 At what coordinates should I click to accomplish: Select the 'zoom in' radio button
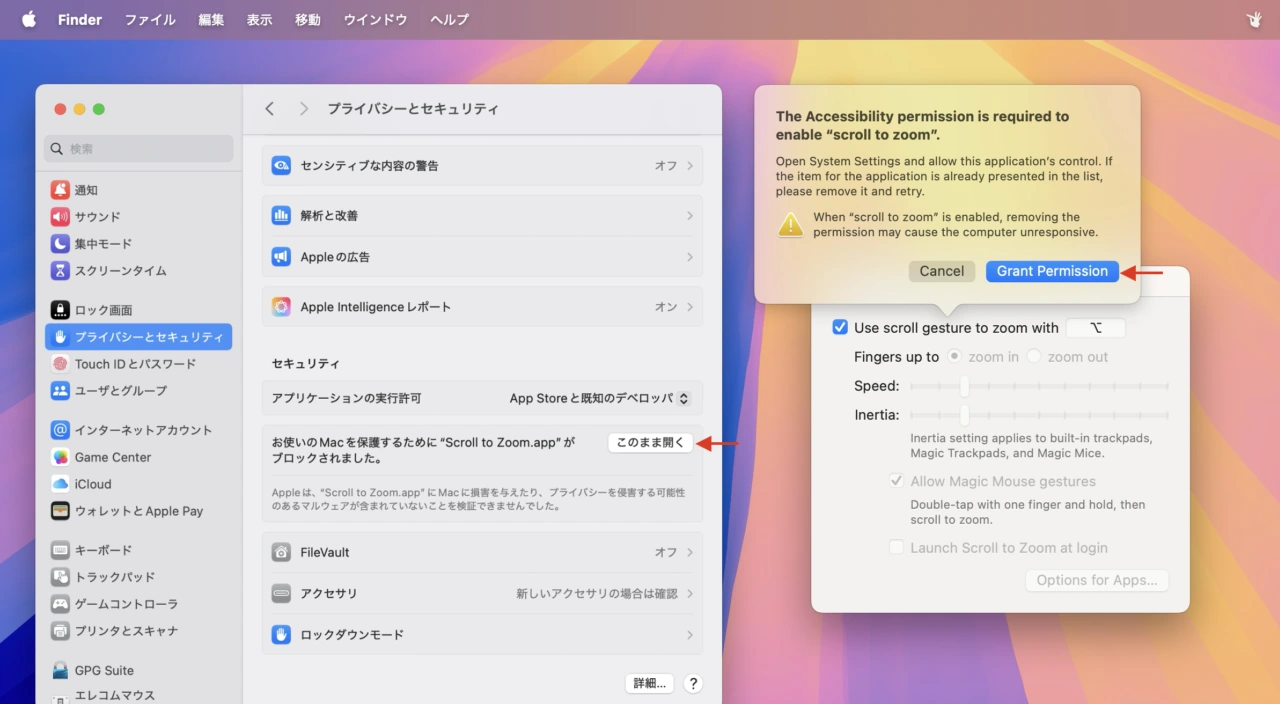coord(955,357)
